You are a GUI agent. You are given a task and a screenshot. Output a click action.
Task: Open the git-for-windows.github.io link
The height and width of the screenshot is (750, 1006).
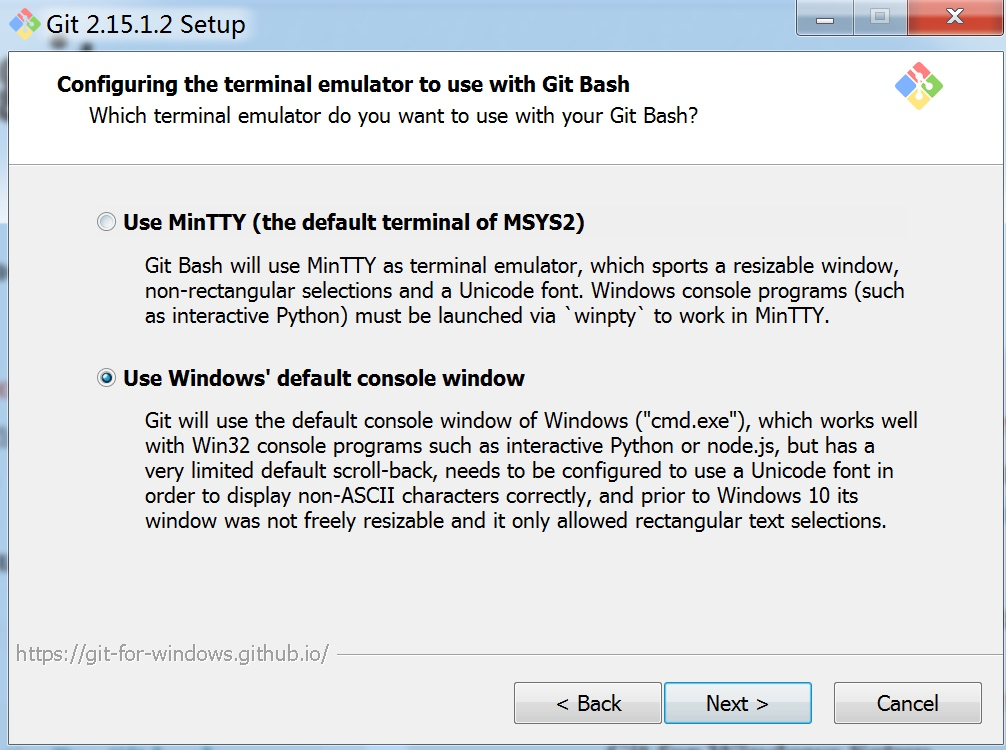point(172,654)
